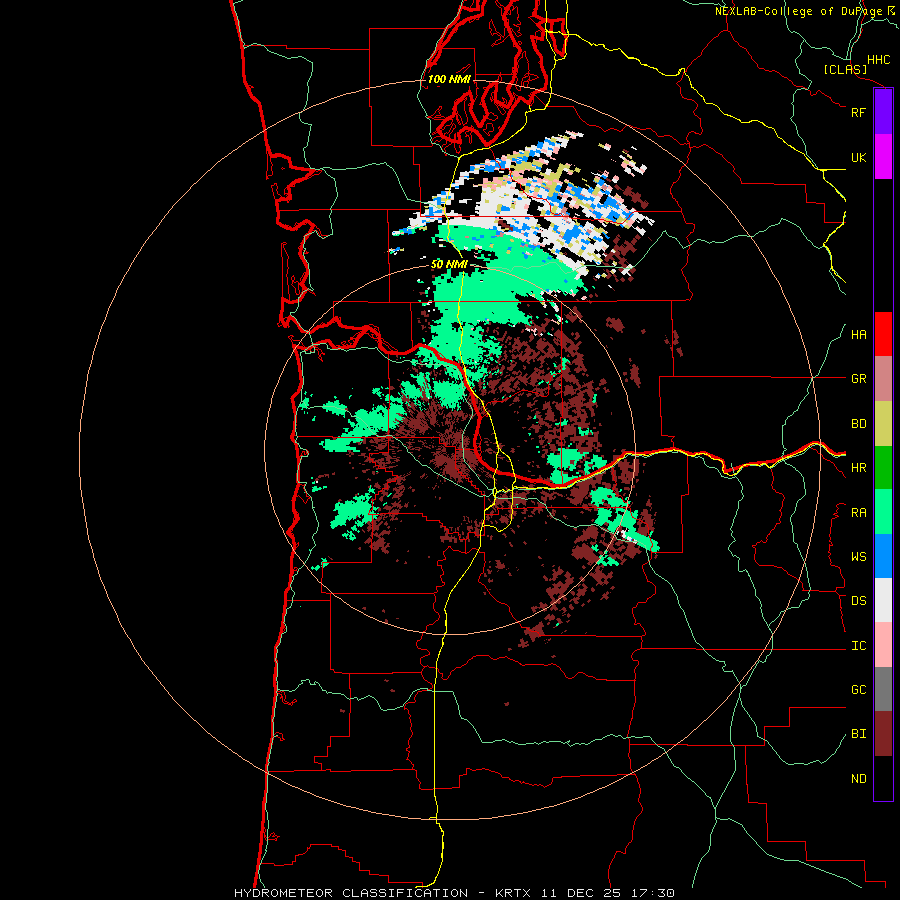Image resolution: width=900 pixels, height=900 pixels.
Task: Click the GR legend label
Action: 858,379
